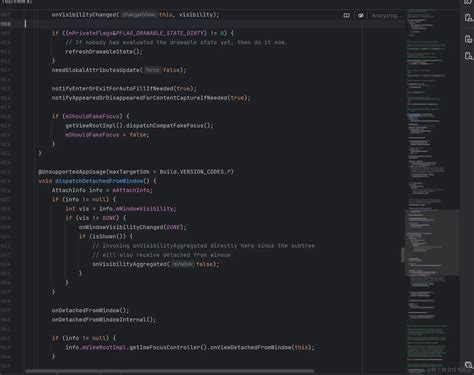The image size is (474, 375).
Task: Click getViewRootImpl().dispatchCompatFakeFocus() call
Action: tap(139, 126)
